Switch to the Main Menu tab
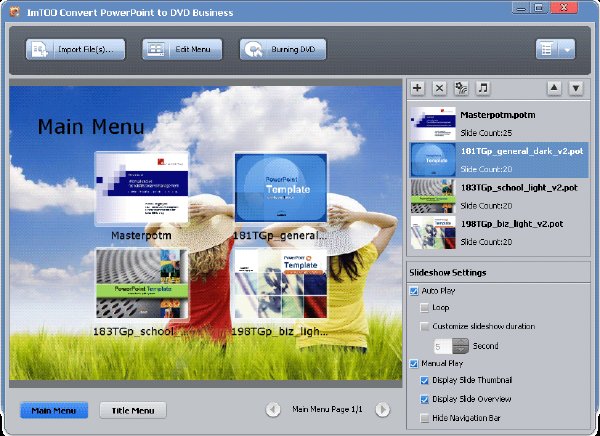The height and width of the screenshot is (436, 600). [x=54, y=410]
